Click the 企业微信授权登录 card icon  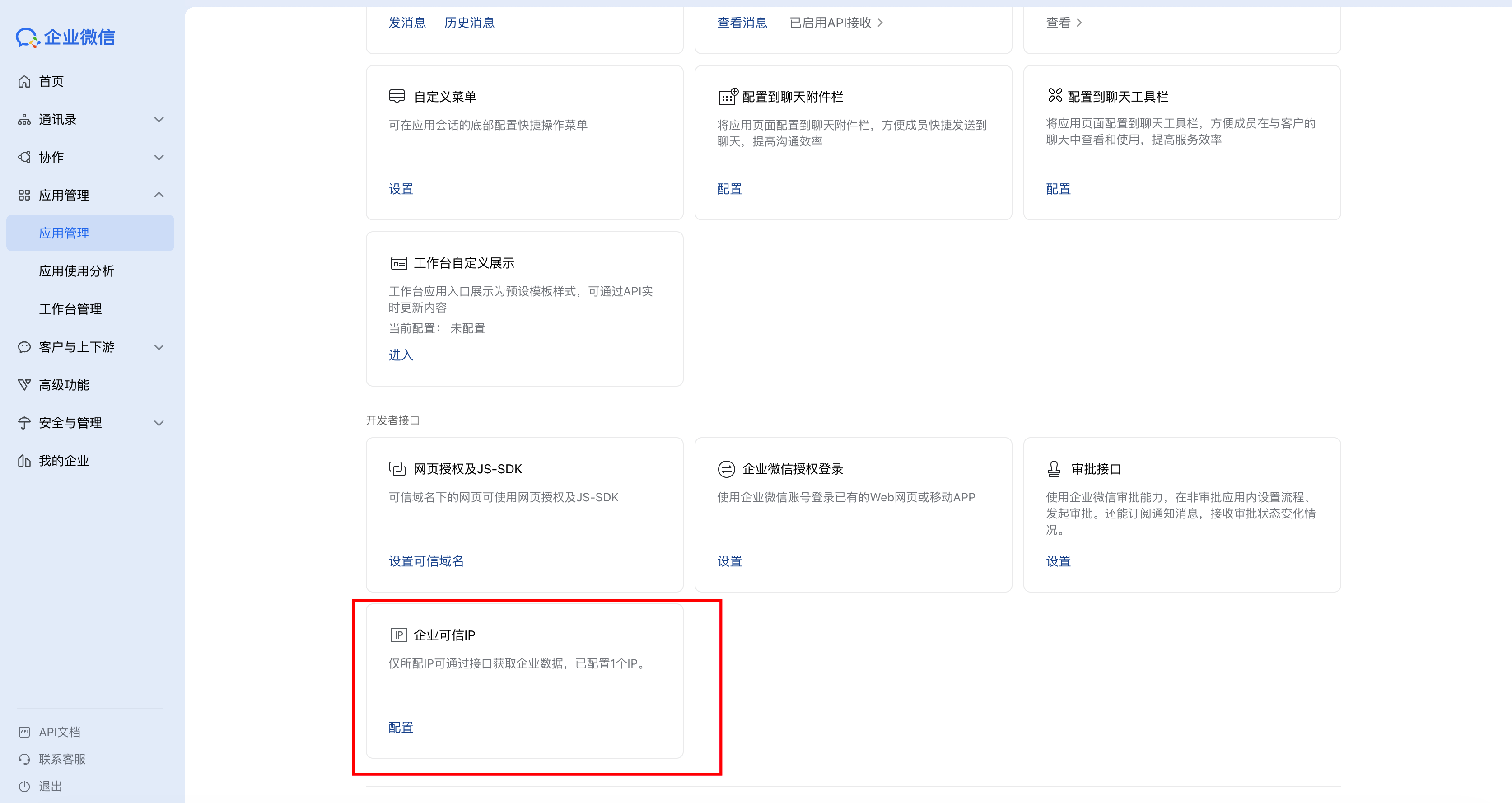point(726,468)
